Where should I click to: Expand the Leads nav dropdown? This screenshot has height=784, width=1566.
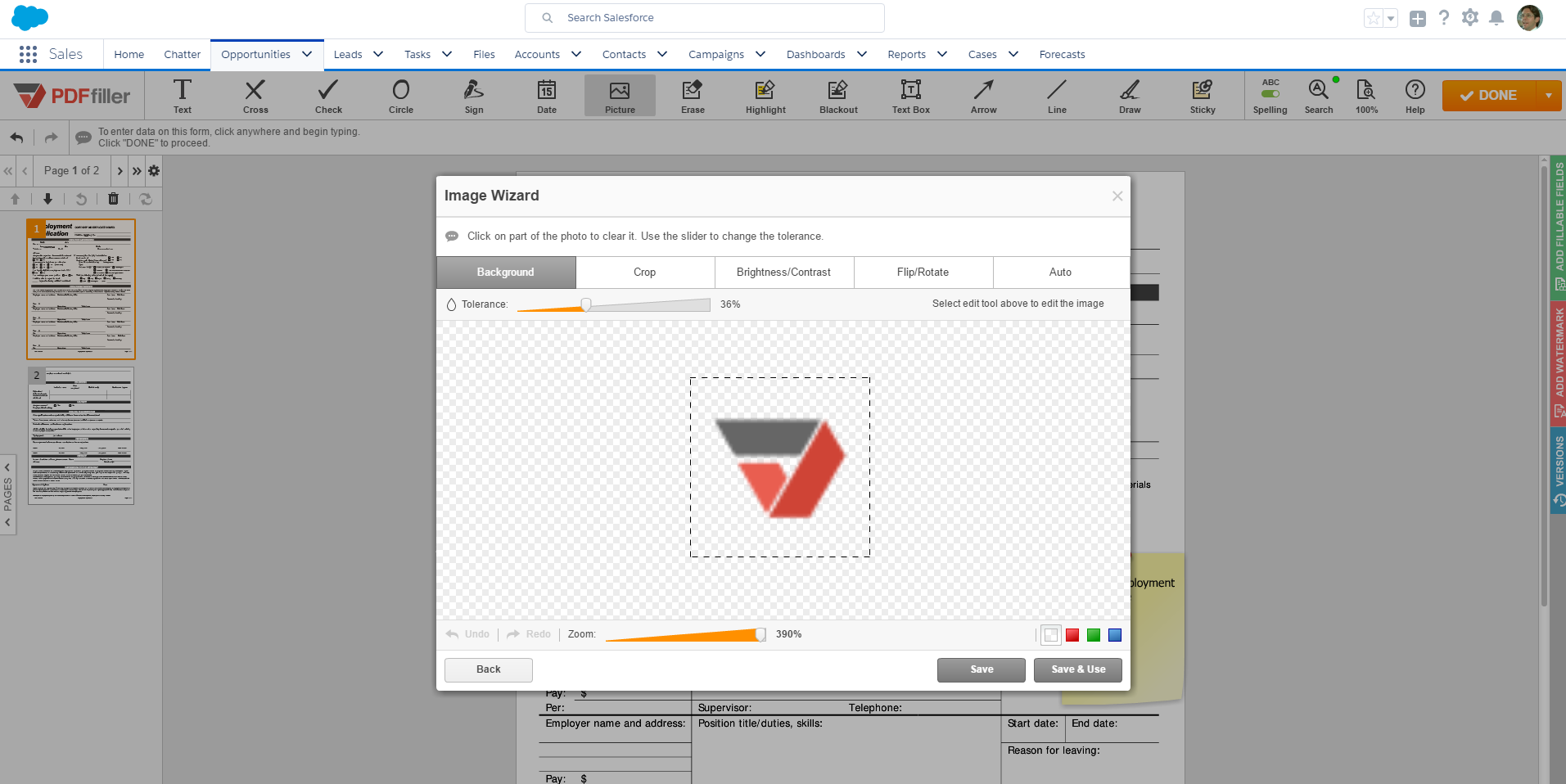pyautogui.click(x=378, y=54)
